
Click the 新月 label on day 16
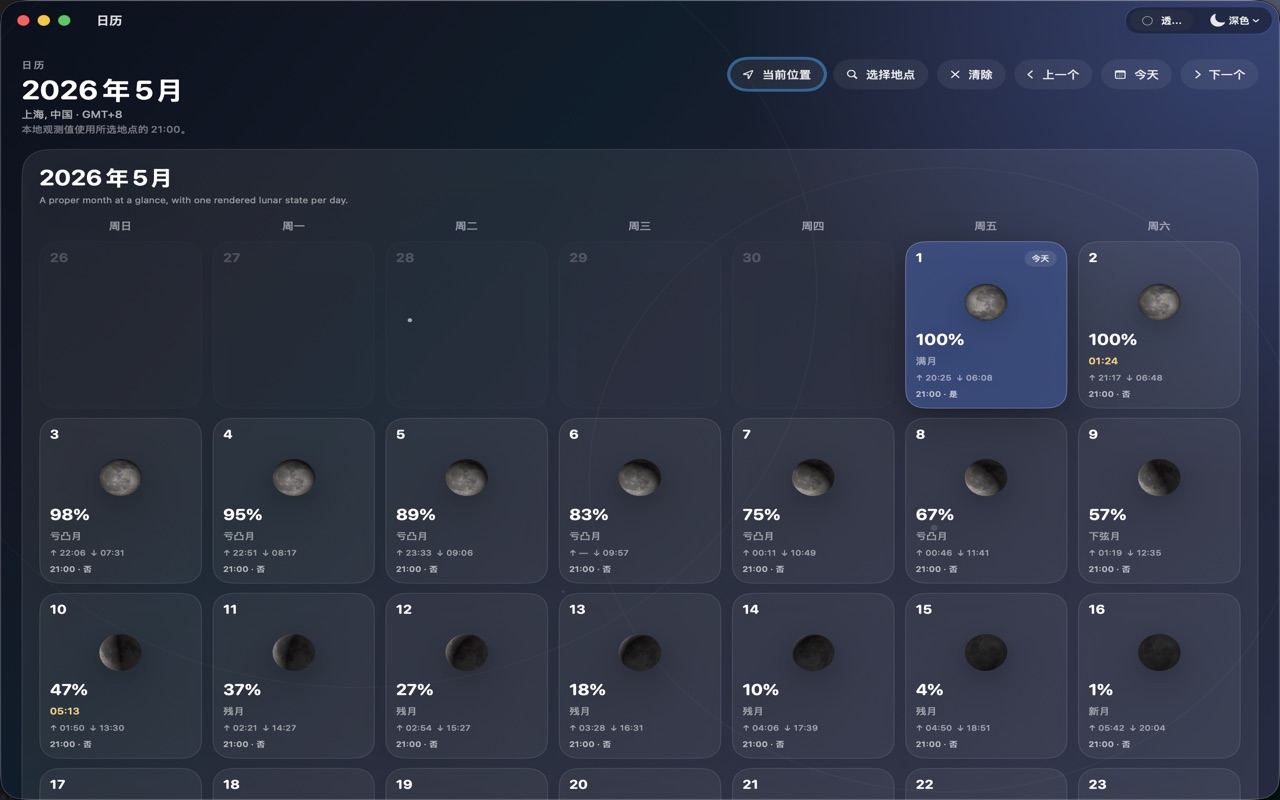(1098, 711)
